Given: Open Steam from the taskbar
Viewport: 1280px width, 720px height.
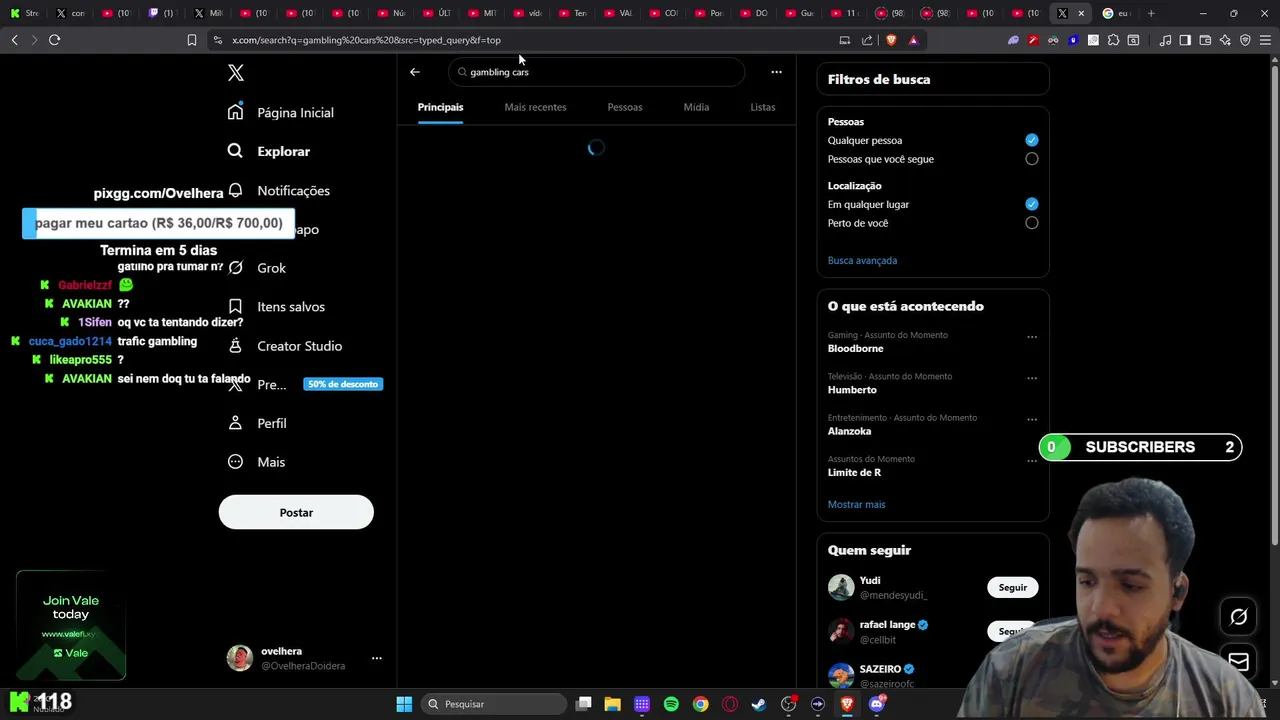Looking at the screenshot, I should [x=759, y=704].
